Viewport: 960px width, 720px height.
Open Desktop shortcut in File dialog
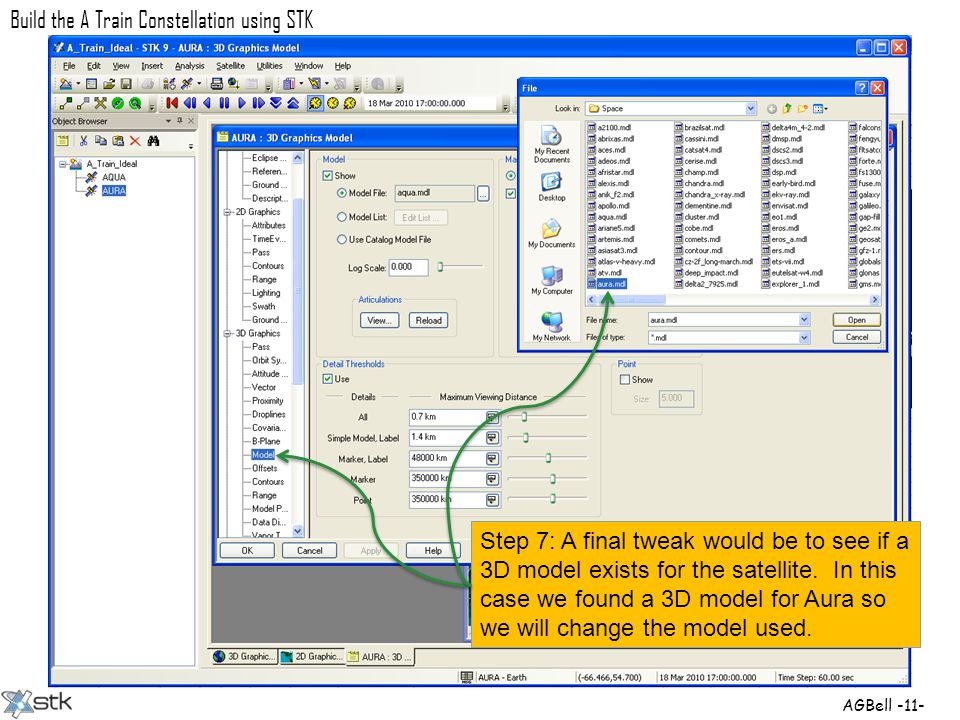(x=552, y=187)
